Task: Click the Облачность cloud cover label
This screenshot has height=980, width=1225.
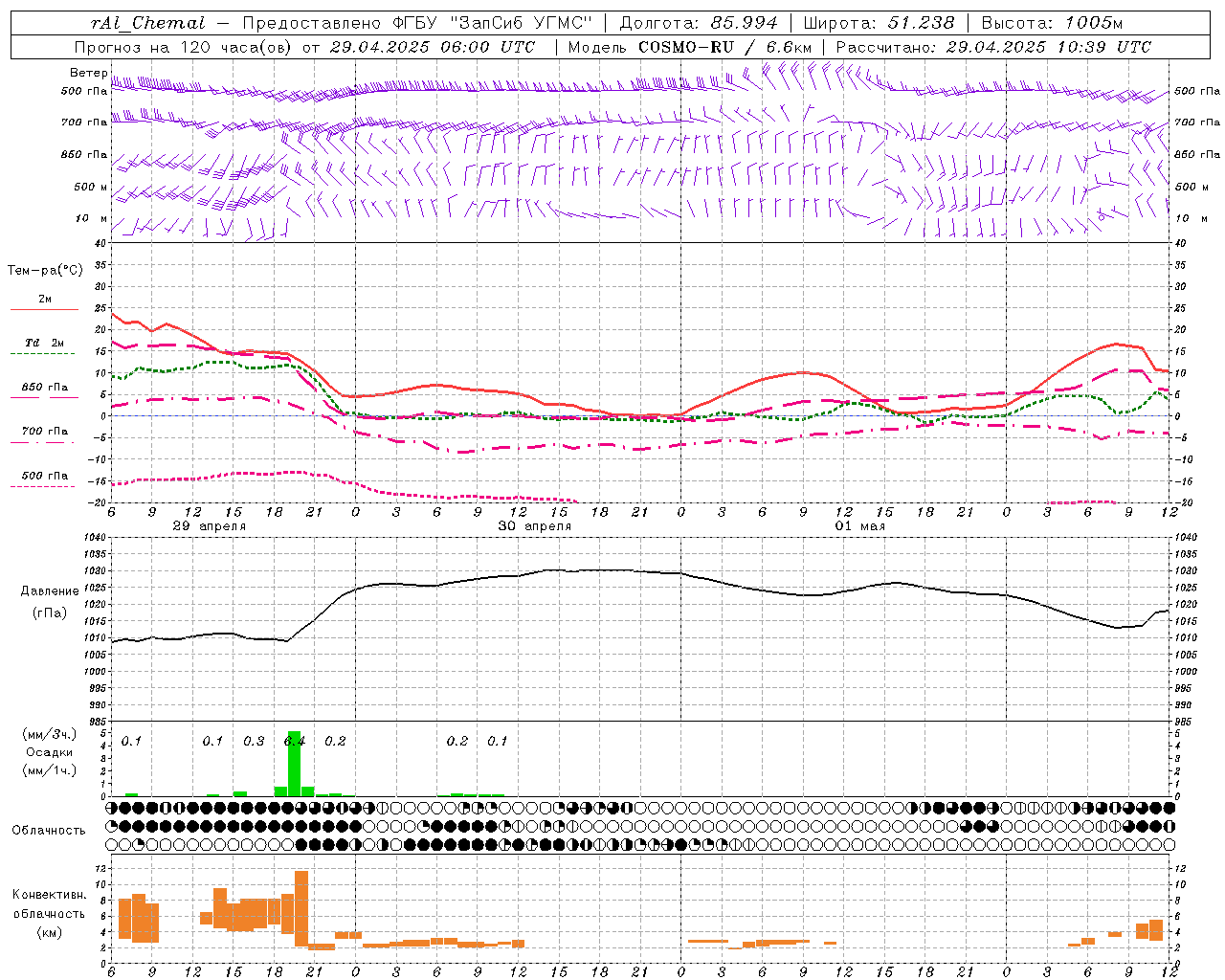Action: 49,831
